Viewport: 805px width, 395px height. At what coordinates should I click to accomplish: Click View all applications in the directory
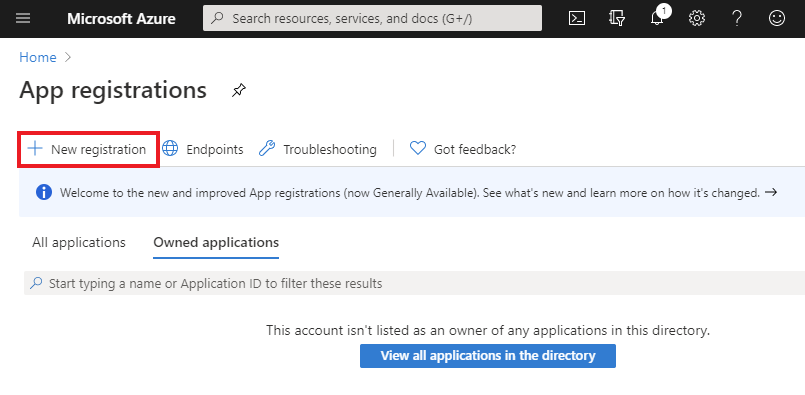click(x=488, y=355)
